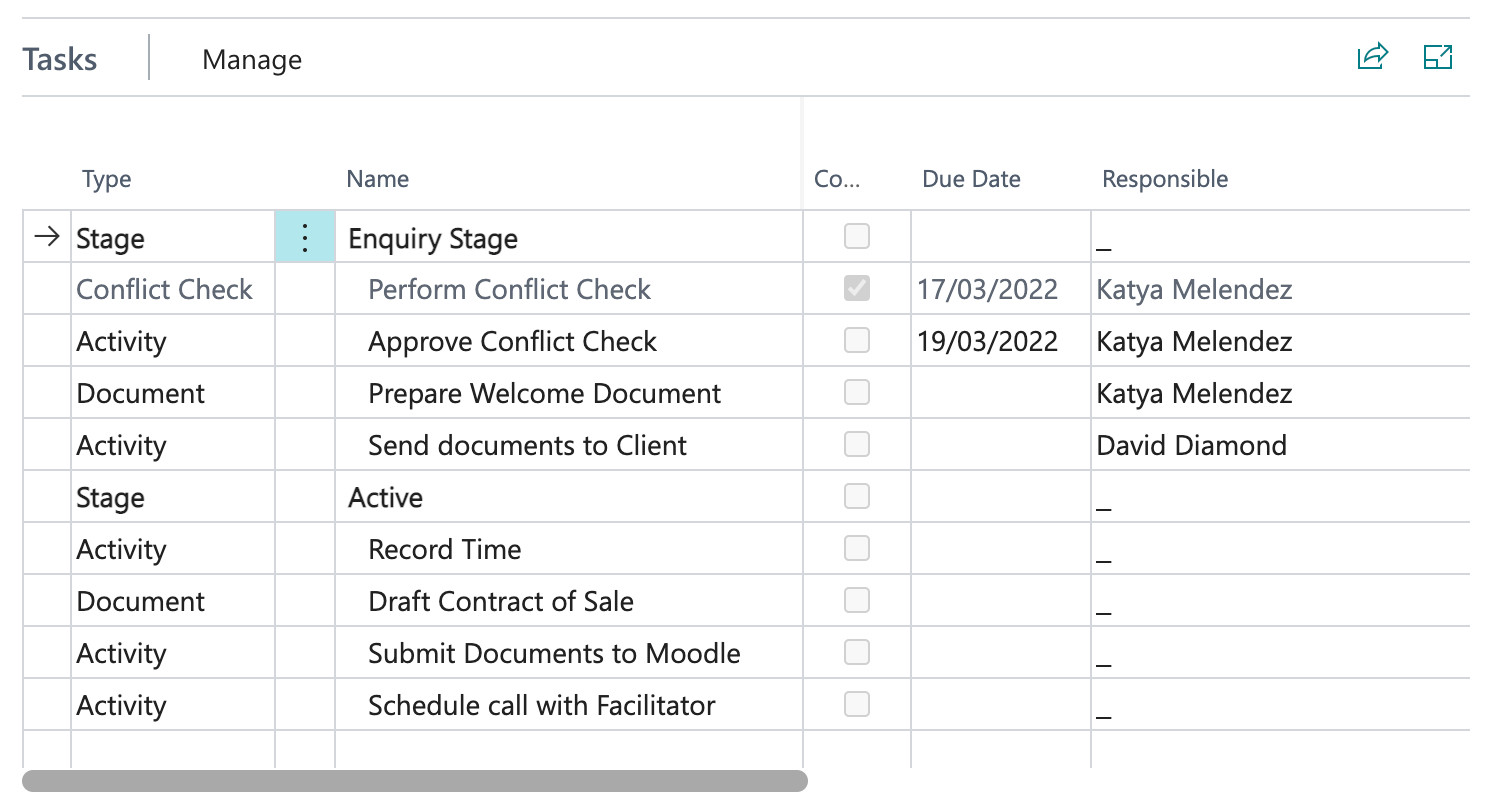This screenshot has height=808, width=1502.
Task: Toggle completed checkbox for Perform Conflict Check
Action: point(857,289)
